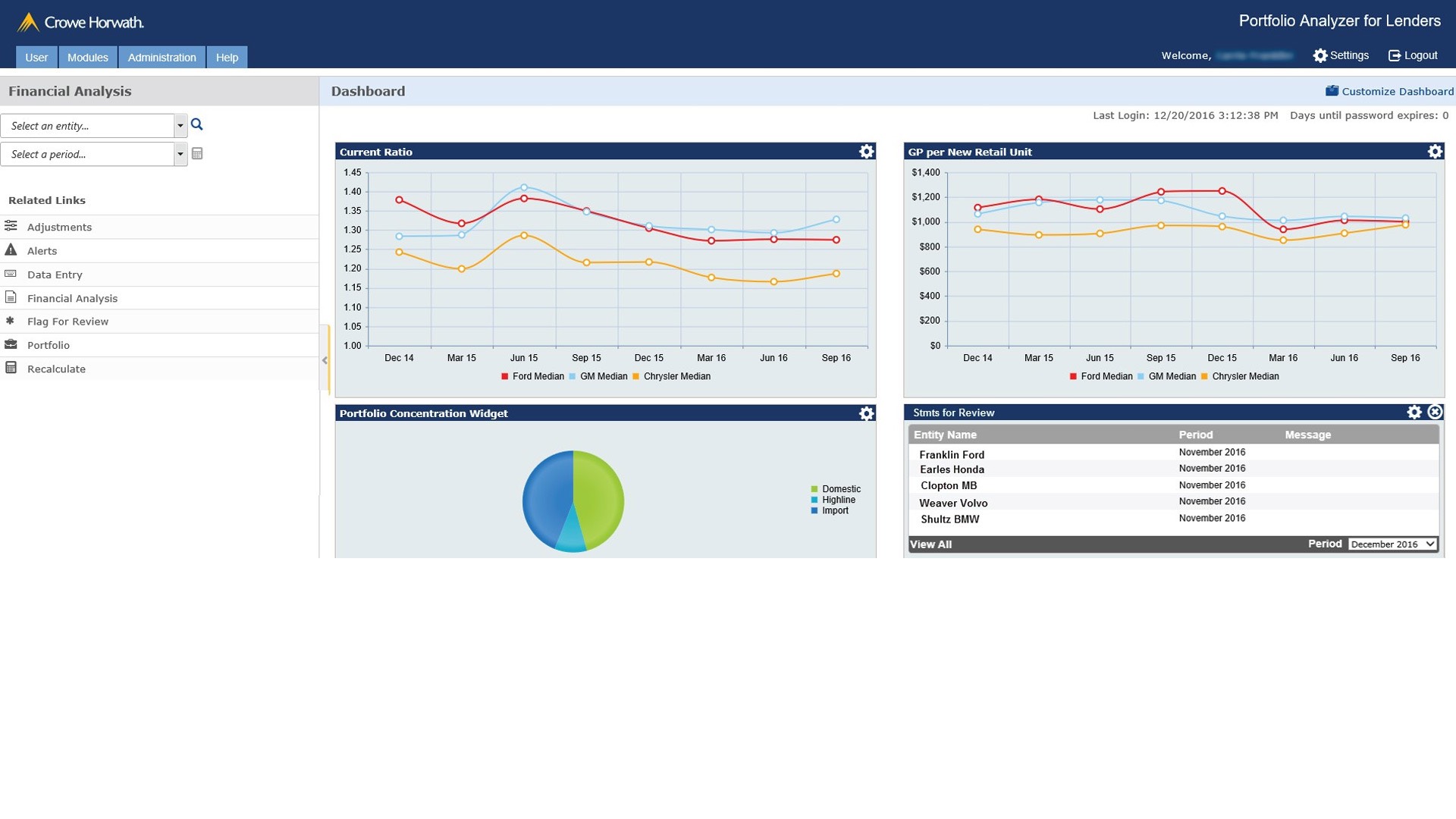Click the Alerts warning icon
Viewport: 1456px width, 819px height.
click(x=11, y=250)
